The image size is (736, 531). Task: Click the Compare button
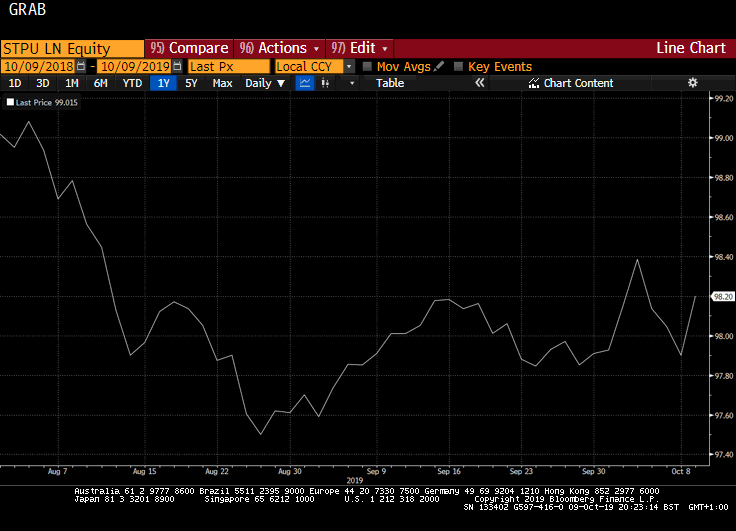[189, 48]
